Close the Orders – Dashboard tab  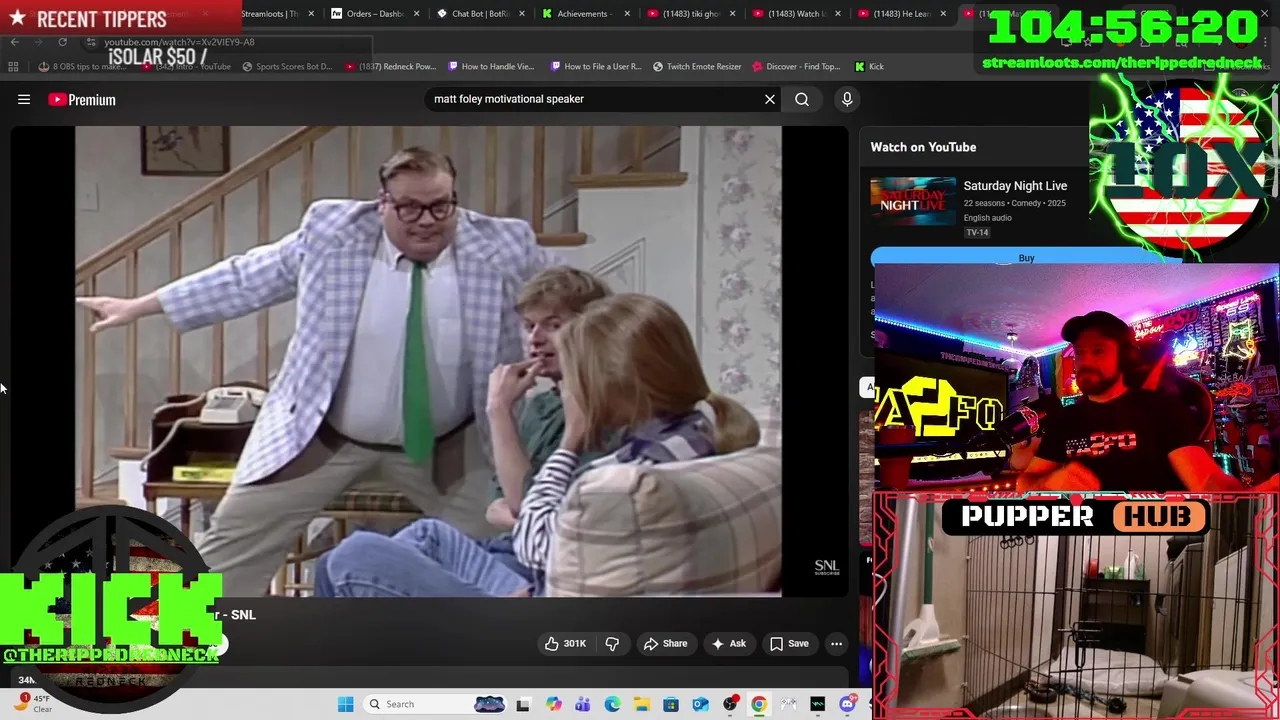pyautogui.click(x=417, y=14)
